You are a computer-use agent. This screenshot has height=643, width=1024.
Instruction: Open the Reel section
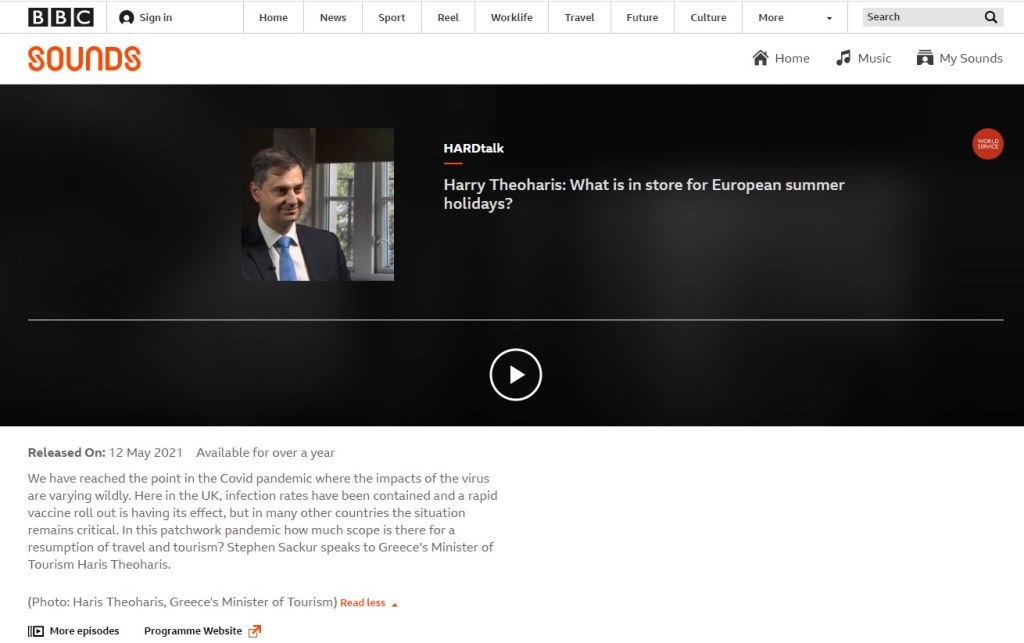[448, 18]
